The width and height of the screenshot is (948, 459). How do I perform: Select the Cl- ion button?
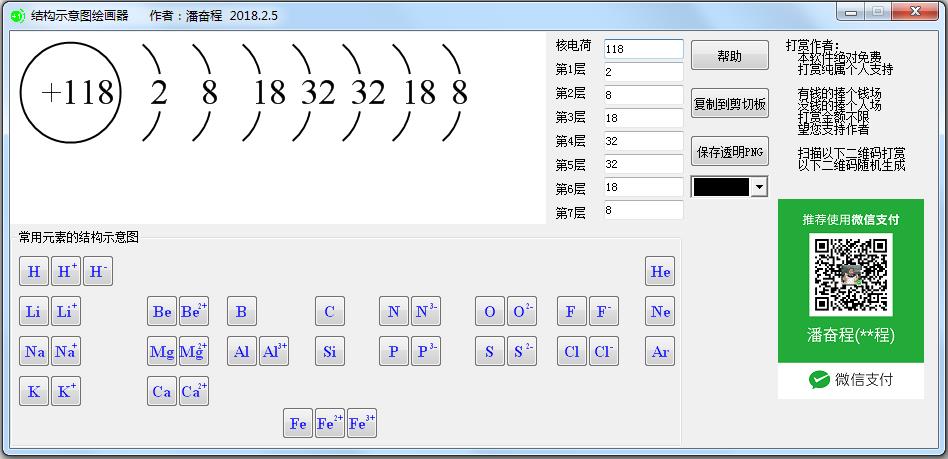tap(604, 351)
